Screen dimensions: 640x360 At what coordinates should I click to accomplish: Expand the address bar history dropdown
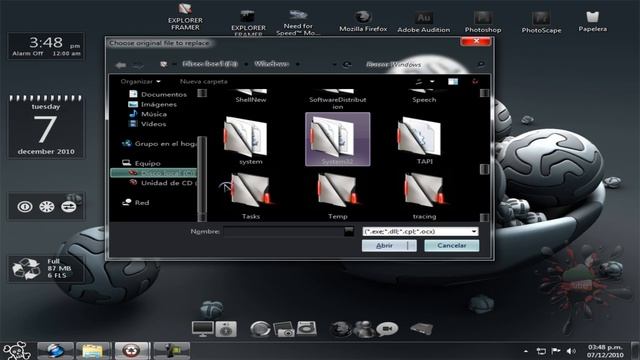click(x=335, y=64)
